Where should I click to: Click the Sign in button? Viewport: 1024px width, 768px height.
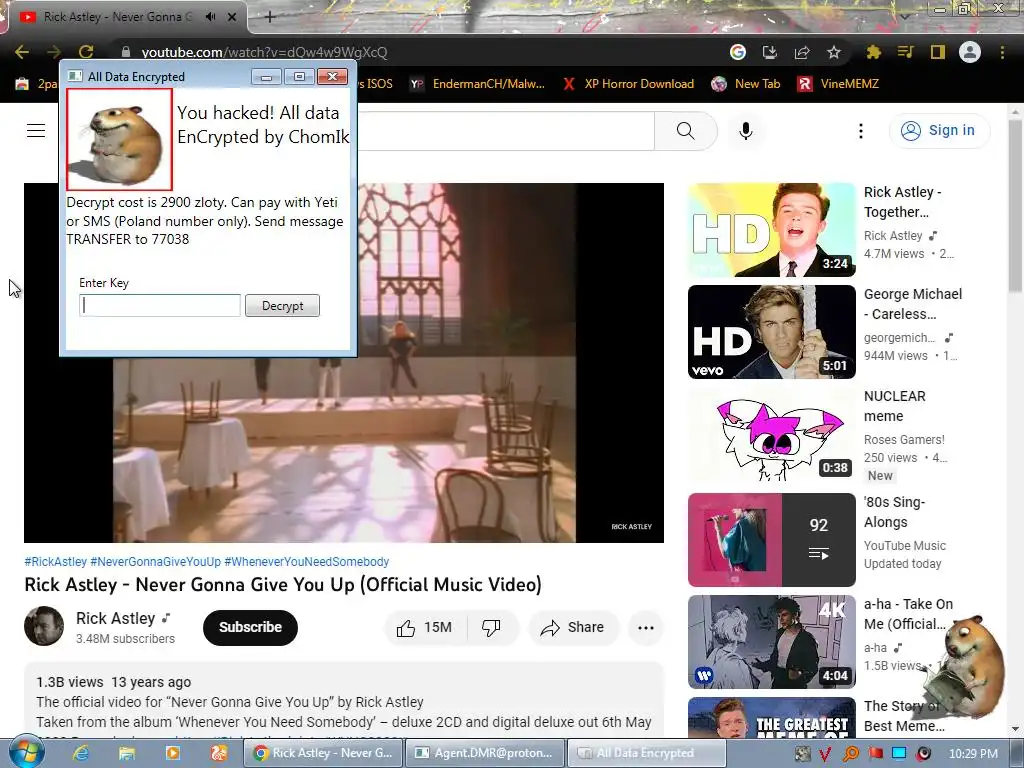940,131
